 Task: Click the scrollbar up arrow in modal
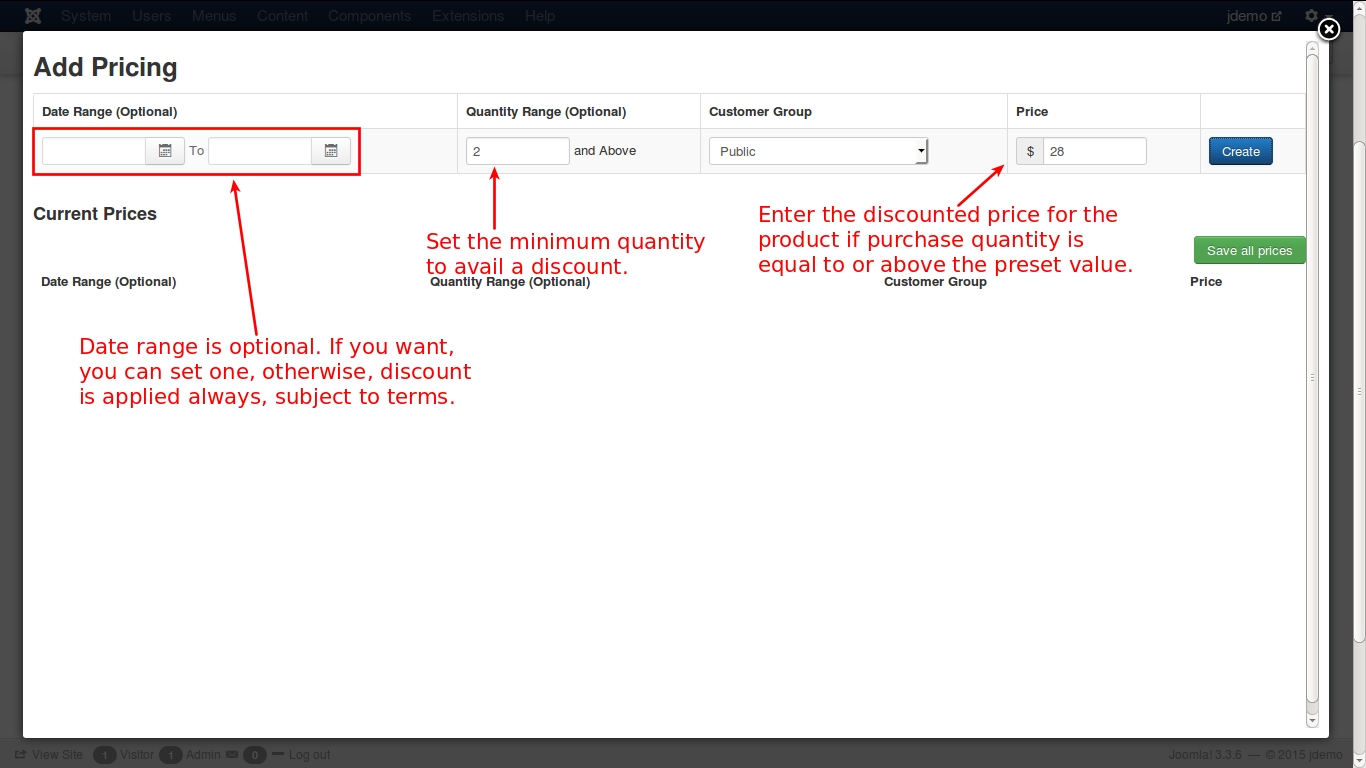[x=1312, y=47]
